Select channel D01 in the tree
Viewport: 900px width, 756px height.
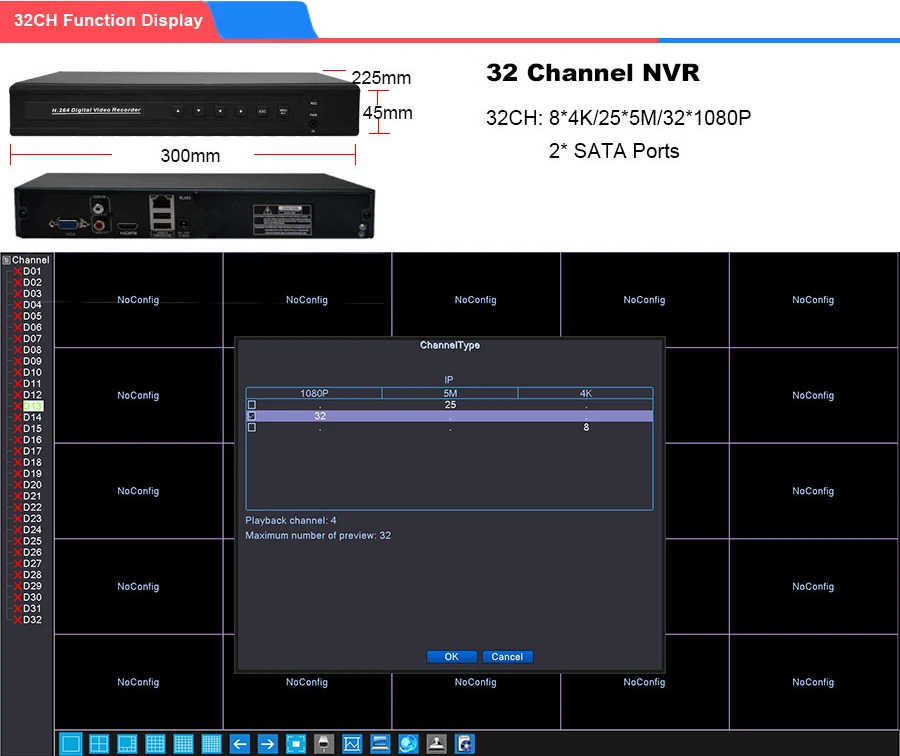32,271
